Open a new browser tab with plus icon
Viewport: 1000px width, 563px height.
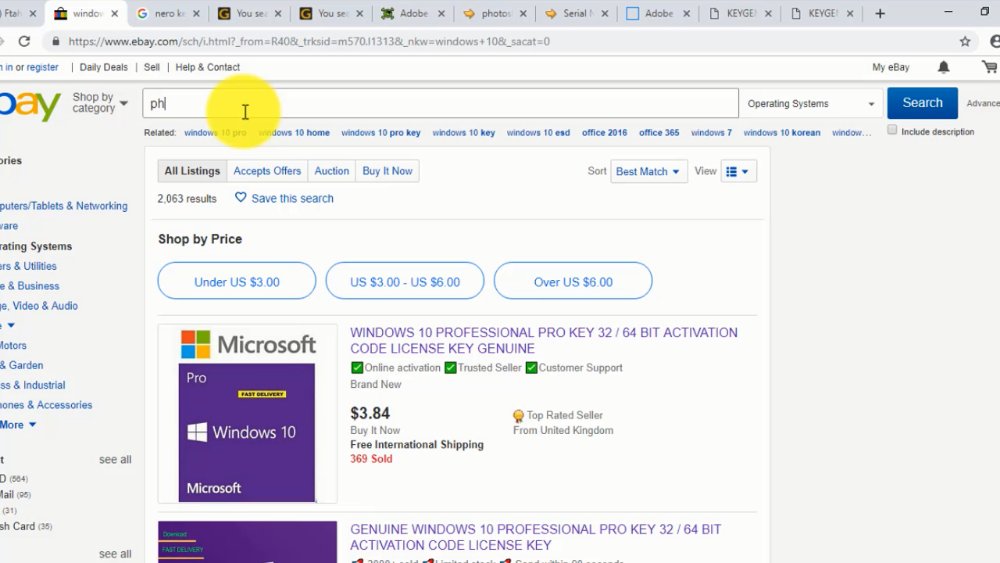[x=880, y=13]
